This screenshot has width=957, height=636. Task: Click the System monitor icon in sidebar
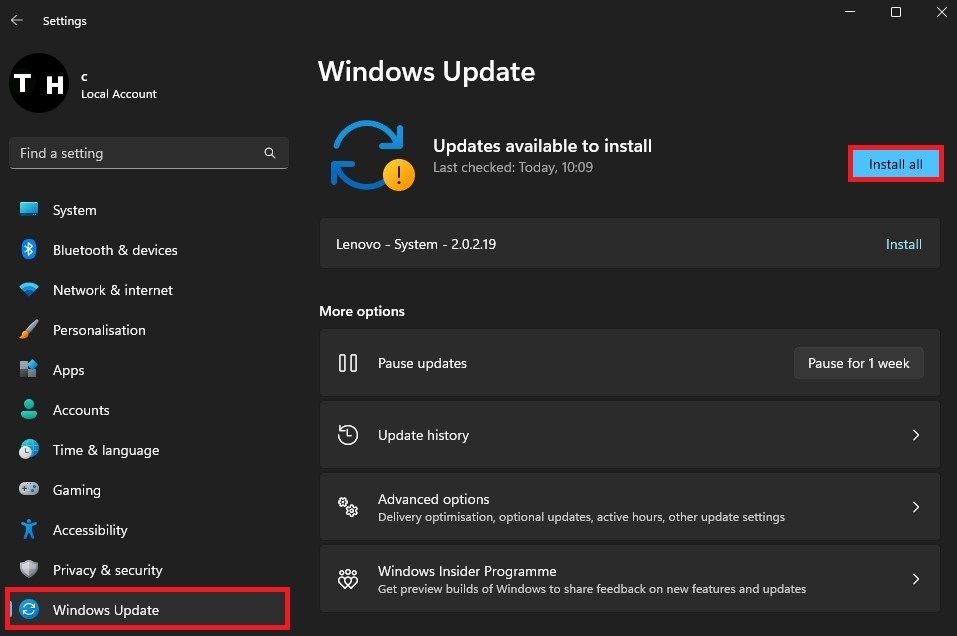[x=29, y=210]
